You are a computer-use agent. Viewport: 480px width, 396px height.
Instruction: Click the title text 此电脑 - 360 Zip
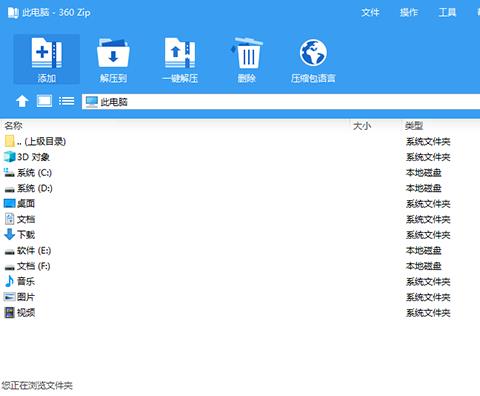click(x=56, y=13)
